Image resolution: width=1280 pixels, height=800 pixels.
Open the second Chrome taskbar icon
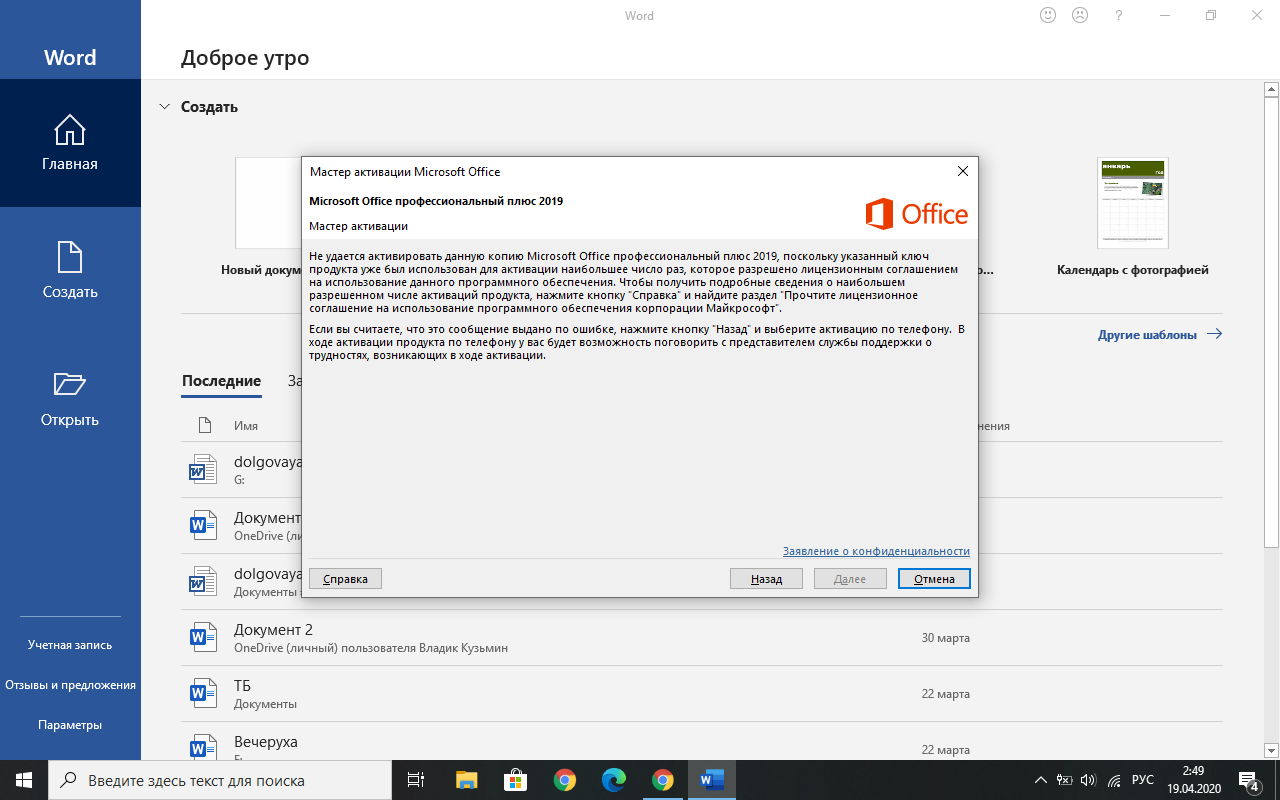pyautogui.click(x=662, y=780)
